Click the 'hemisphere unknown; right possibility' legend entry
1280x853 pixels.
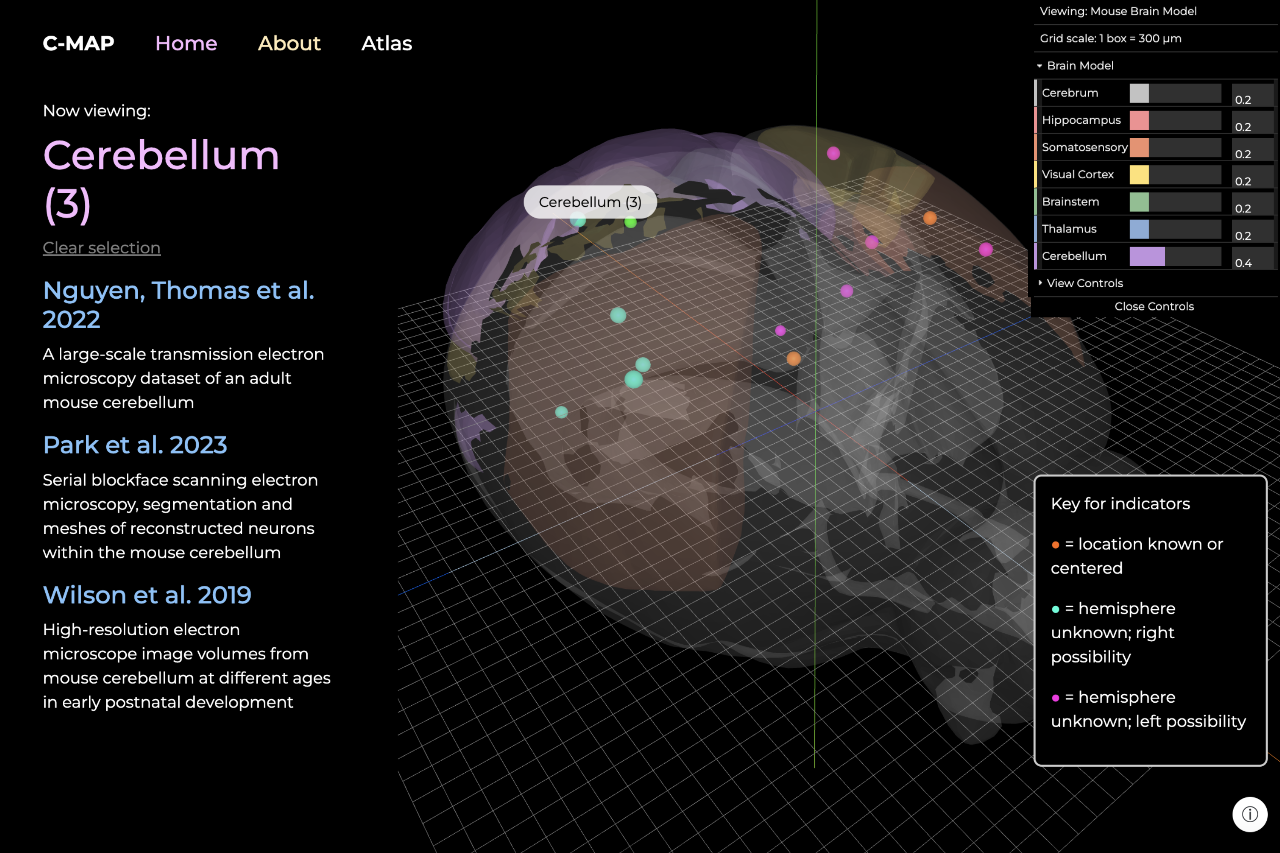(1113, 633)
